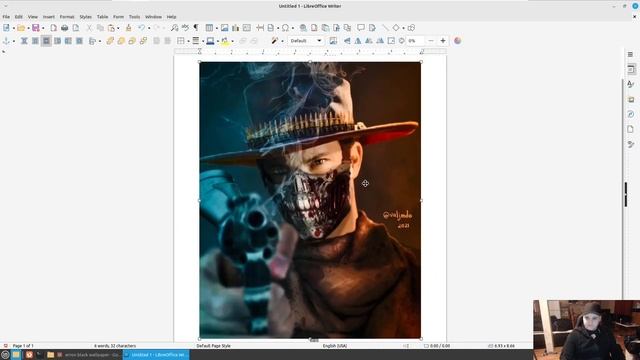Image resolution: width=640 pixels, height=360 pixels.
Task: Click the Clone Formatting paintbrush icon
Action: point(129,28)
